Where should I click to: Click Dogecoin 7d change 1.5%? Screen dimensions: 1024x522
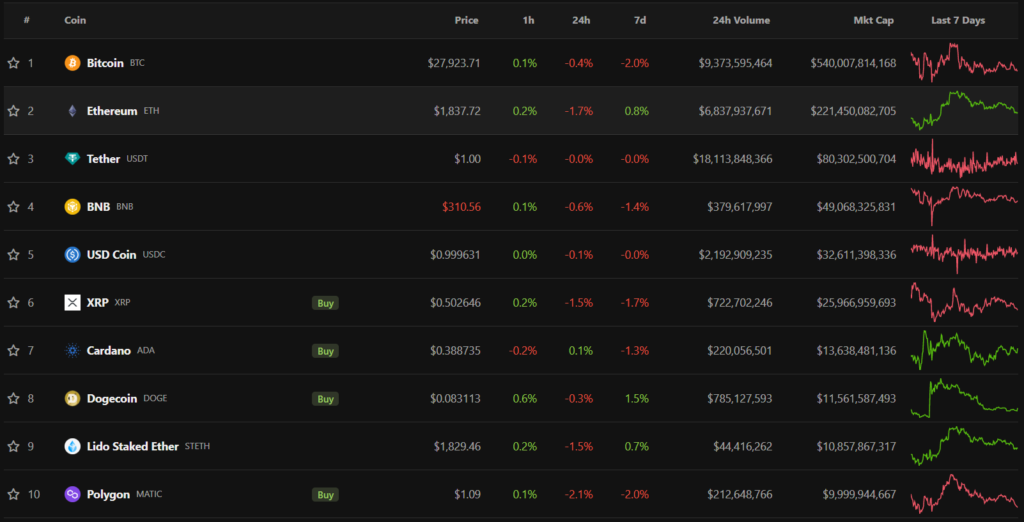coord(637,399)
